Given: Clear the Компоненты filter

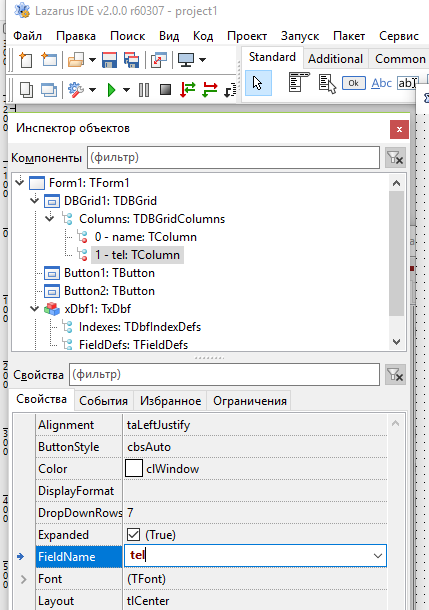Looking at the screenshot, I should [x=396, y=158].
